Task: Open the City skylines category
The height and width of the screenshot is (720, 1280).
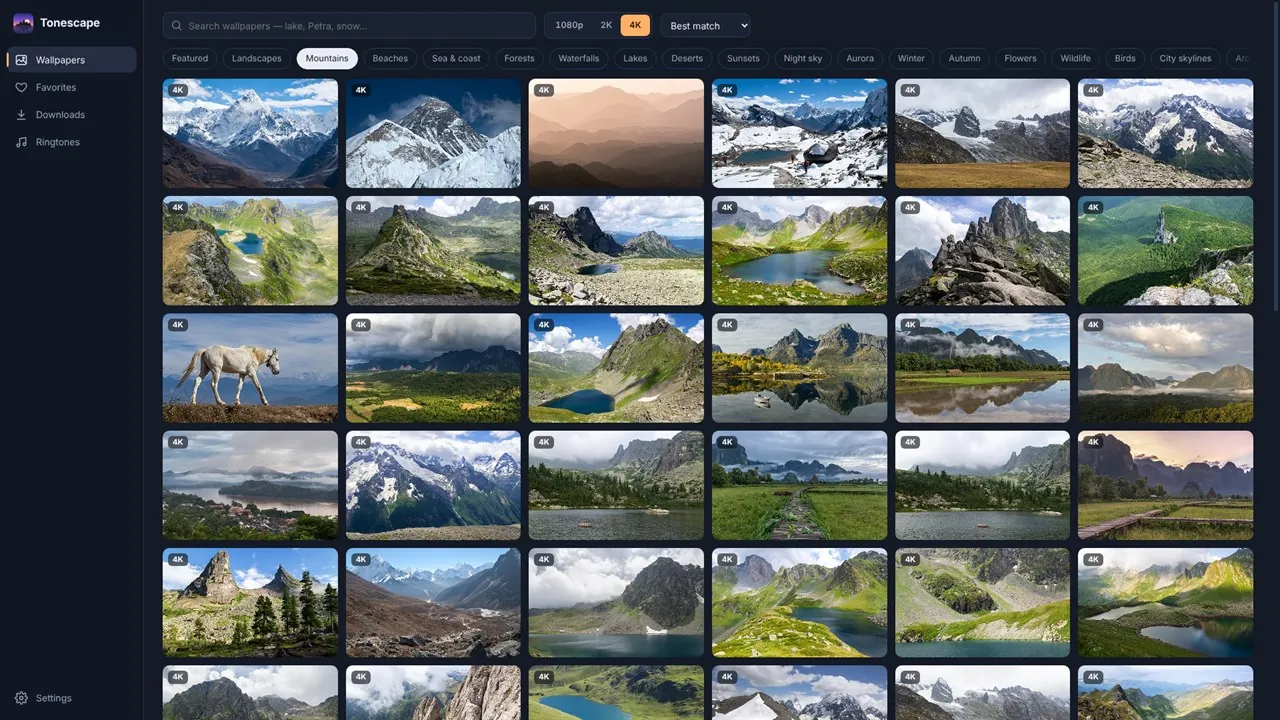Action: tap(1186, 58)
